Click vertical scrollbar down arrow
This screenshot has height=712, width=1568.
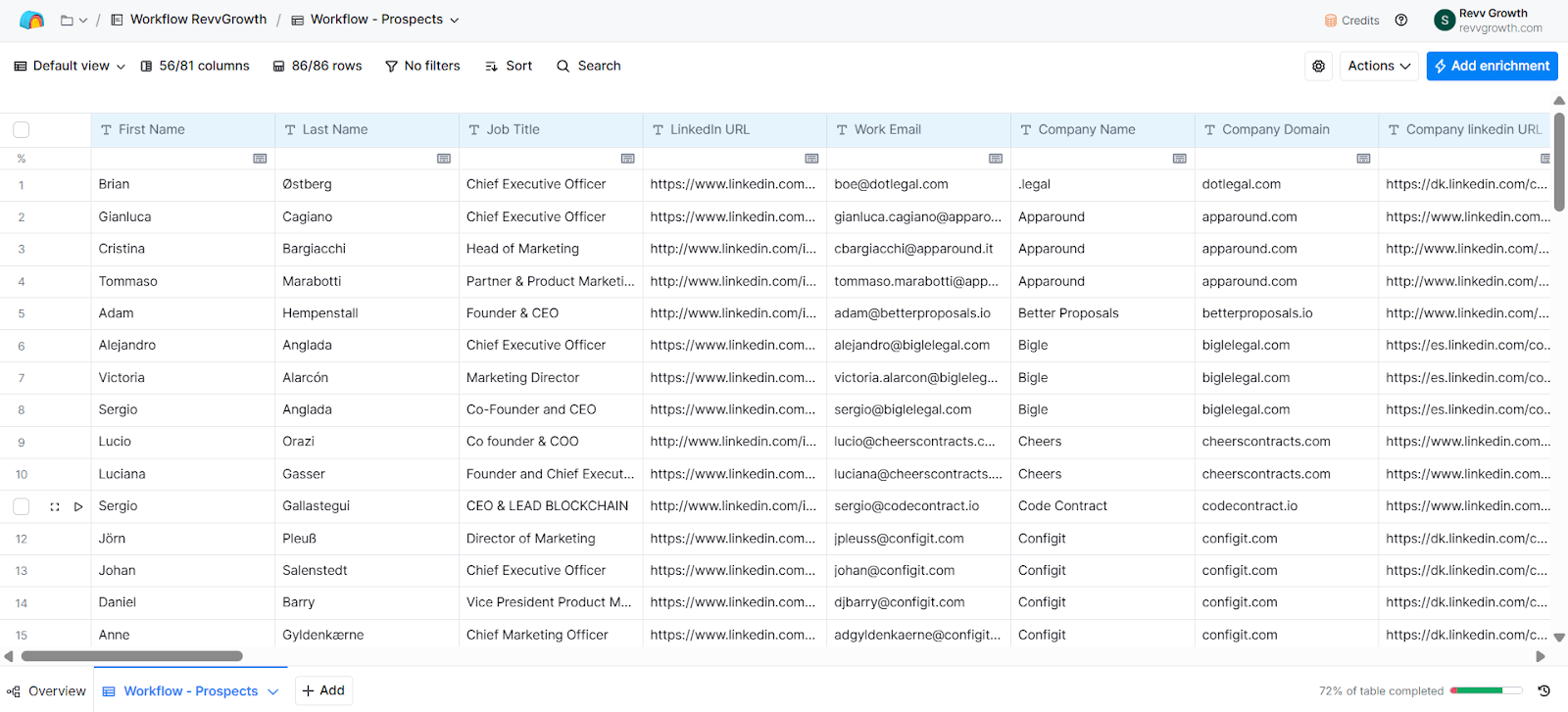click(1559, 638)
